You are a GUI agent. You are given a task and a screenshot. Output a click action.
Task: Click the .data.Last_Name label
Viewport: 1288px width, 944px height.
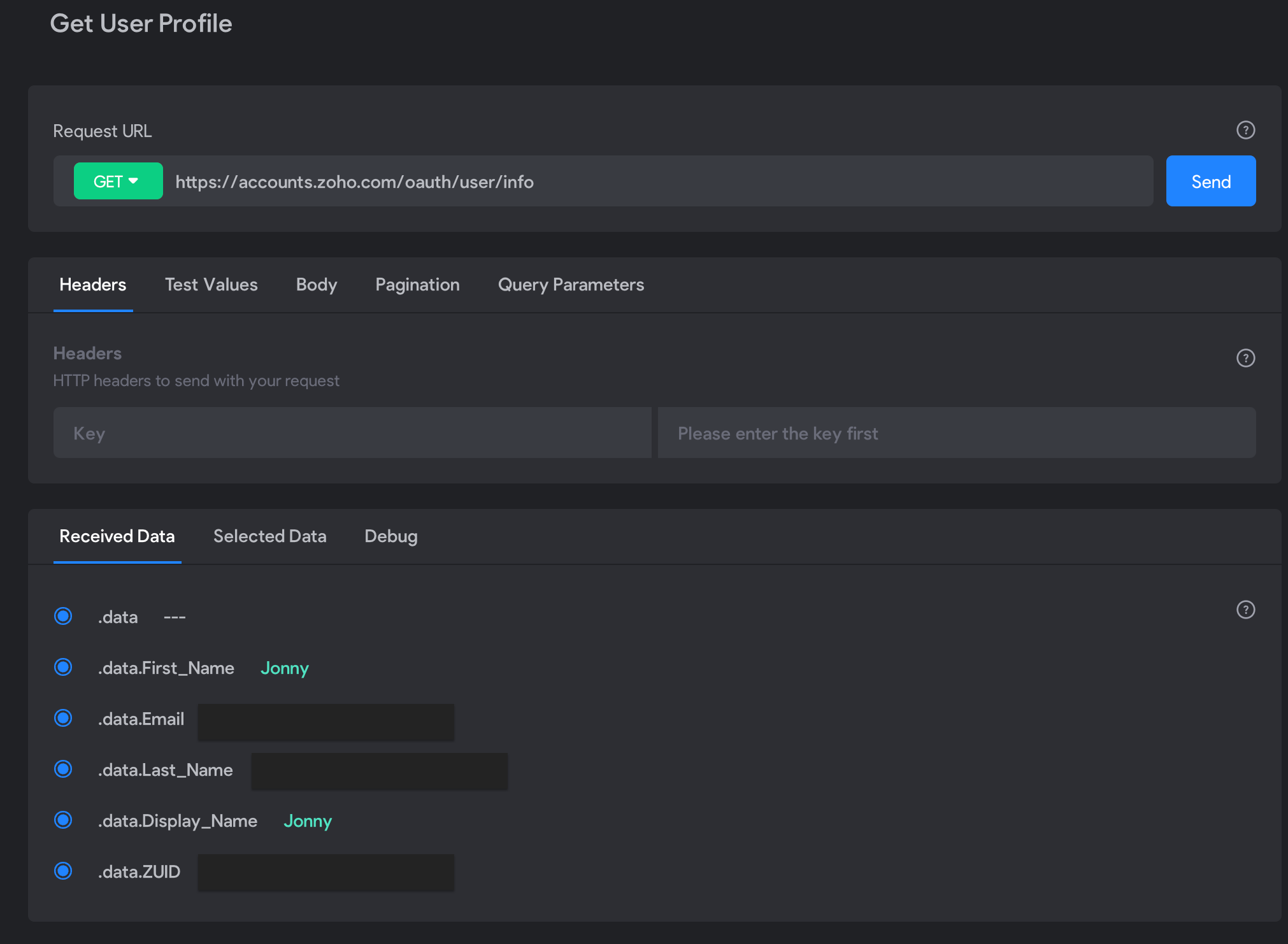[165, 770]
